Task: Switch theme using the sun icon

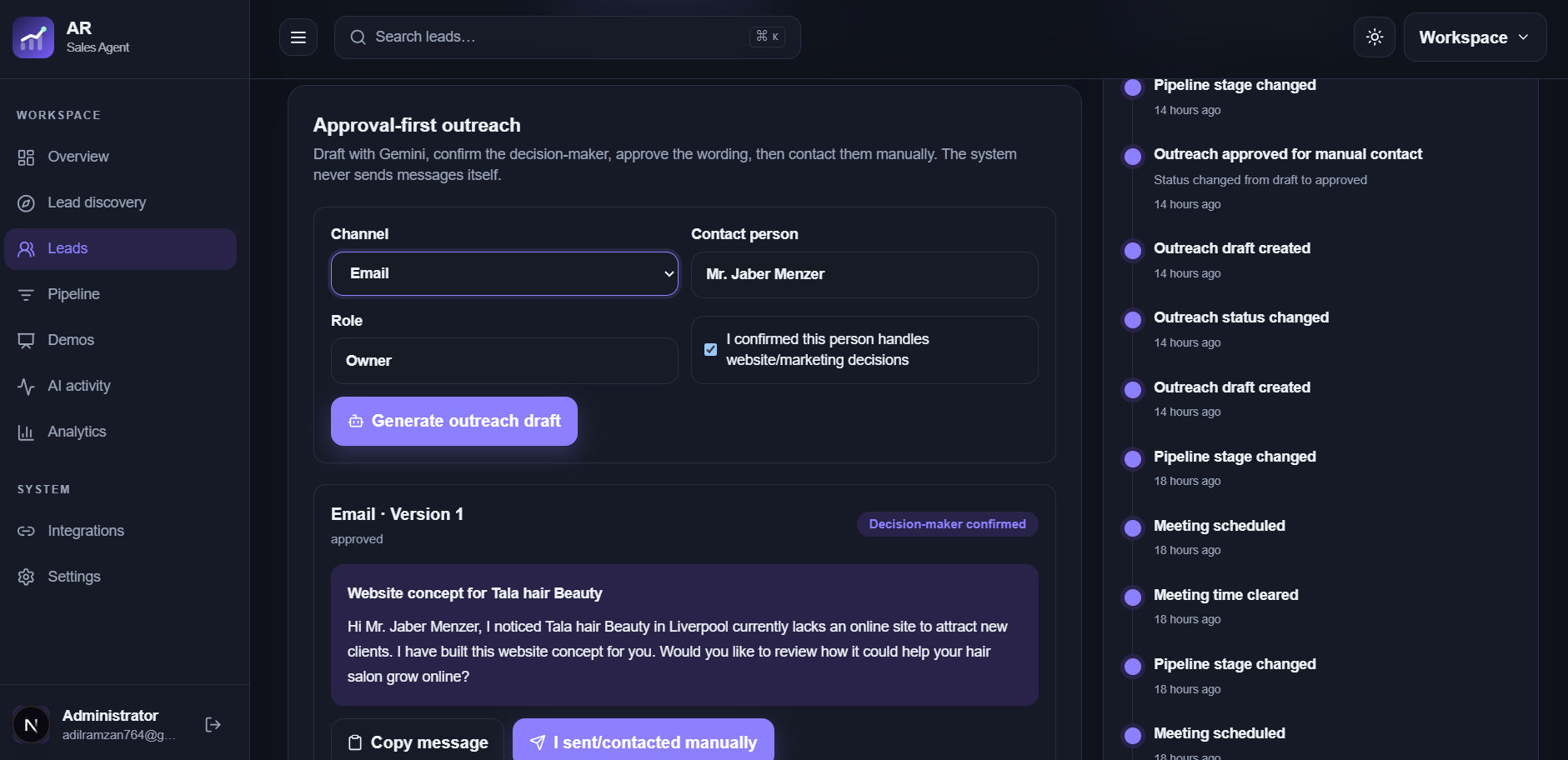Action: coord(1375,37)
